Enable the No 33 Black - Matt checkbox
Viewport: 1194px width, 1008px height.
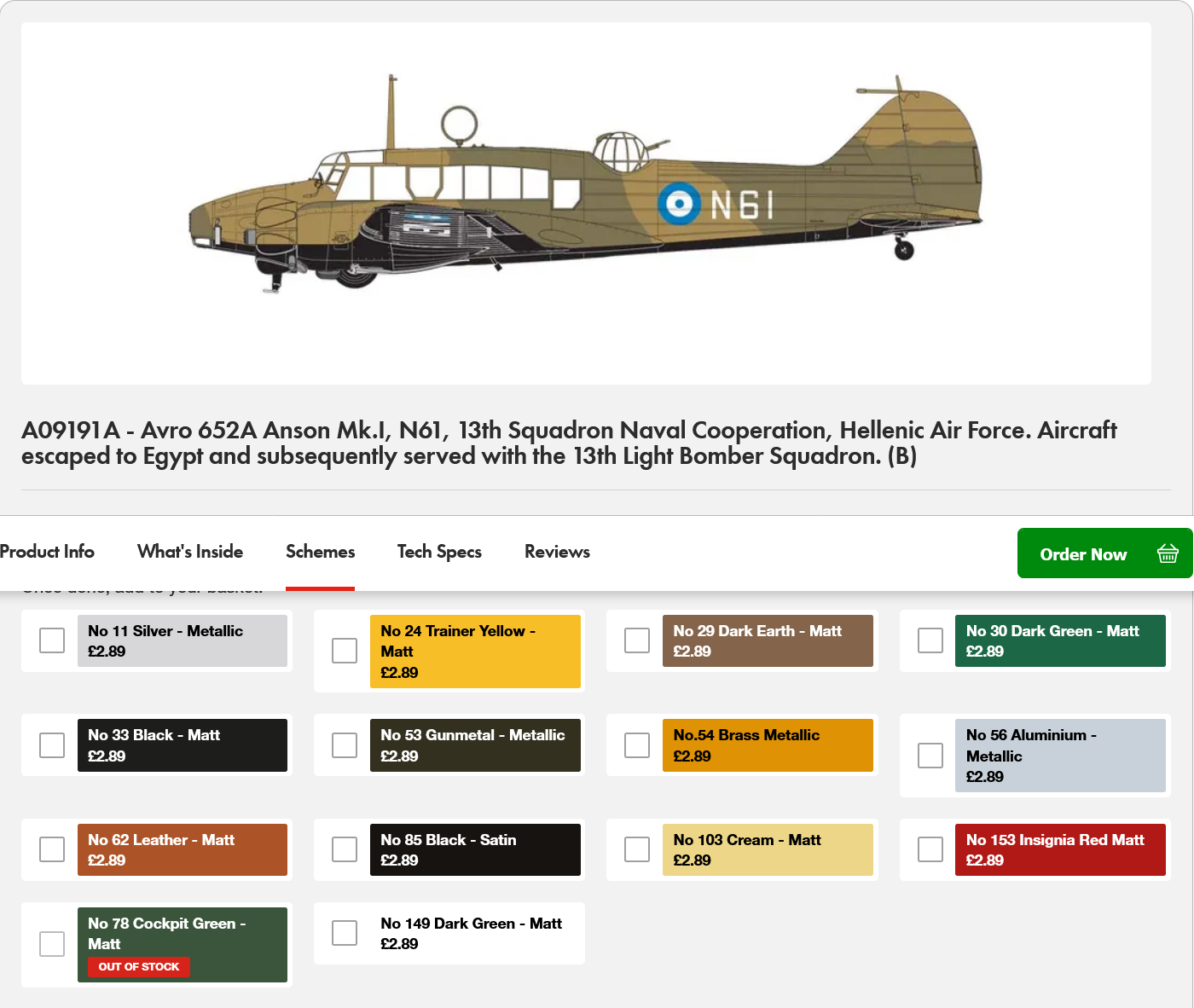click(52, 745)
